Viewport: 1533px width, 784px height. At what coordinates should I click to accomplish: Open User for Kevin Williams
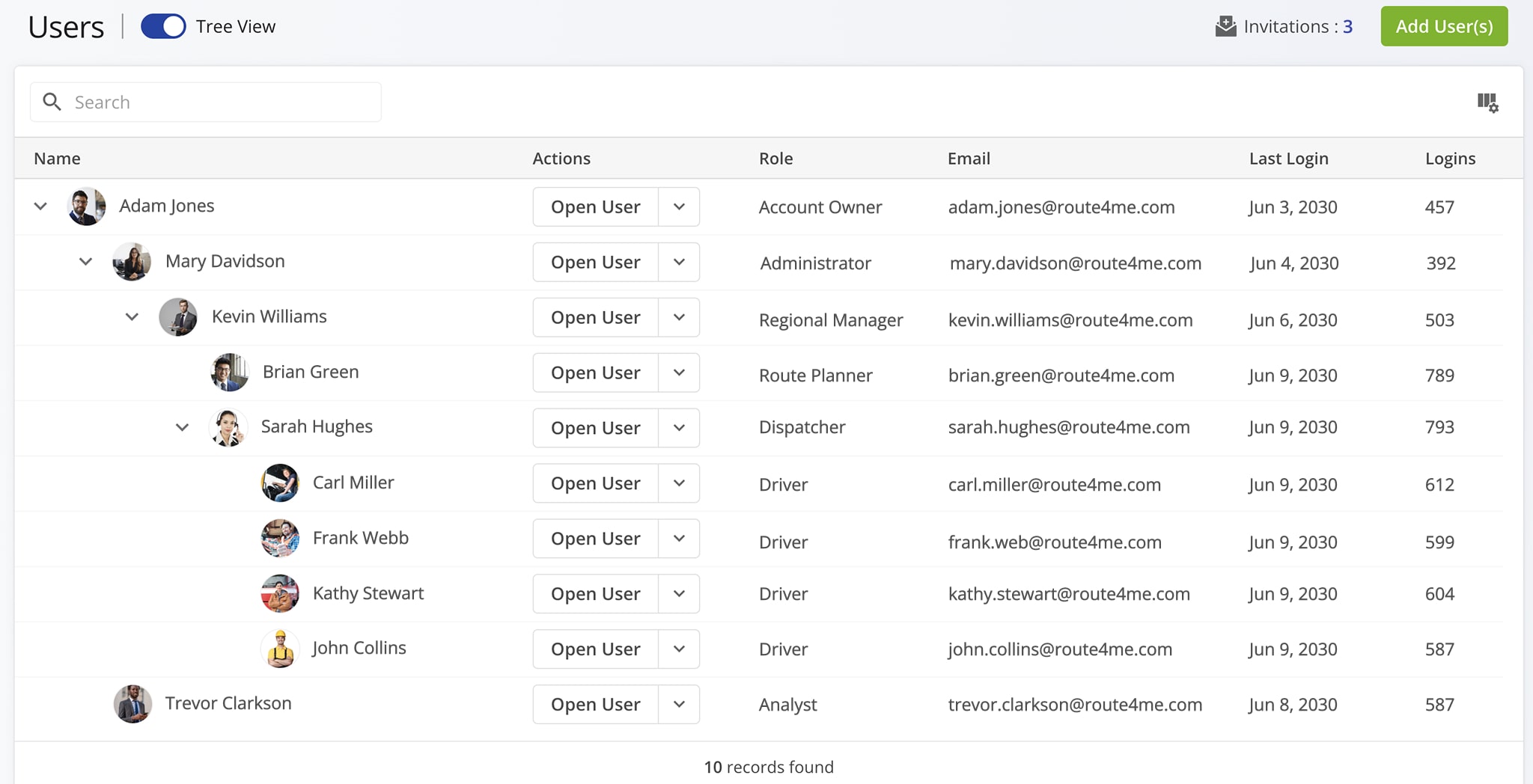(596, 317)
